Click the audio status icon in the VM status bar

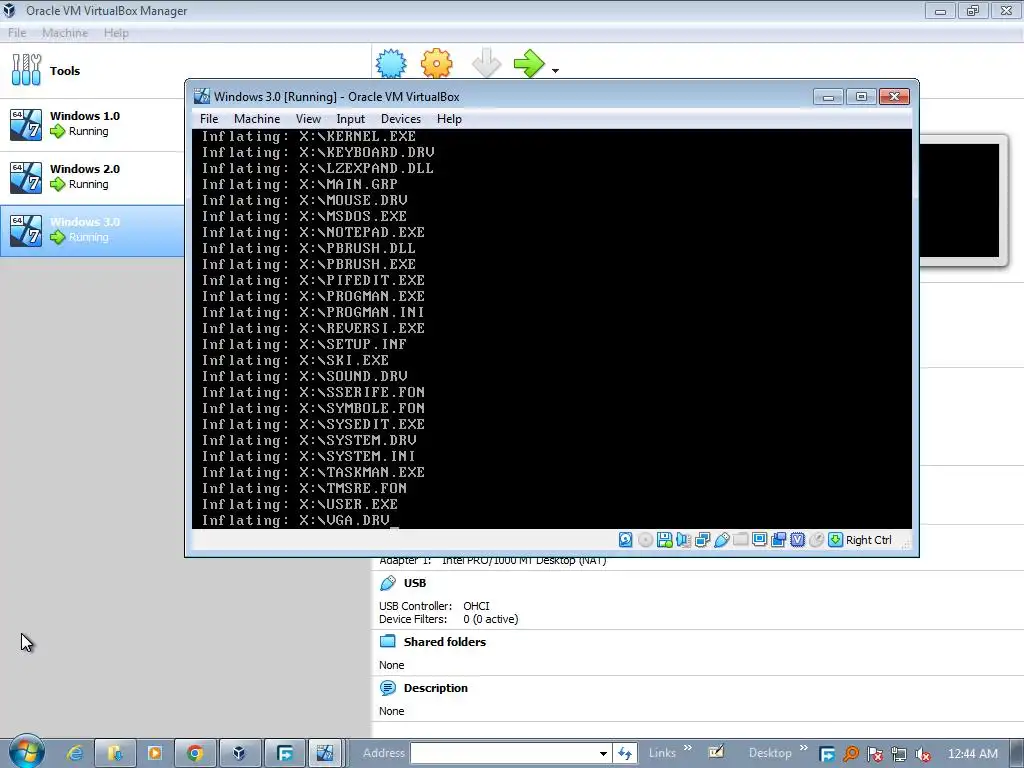pos(684,539)
